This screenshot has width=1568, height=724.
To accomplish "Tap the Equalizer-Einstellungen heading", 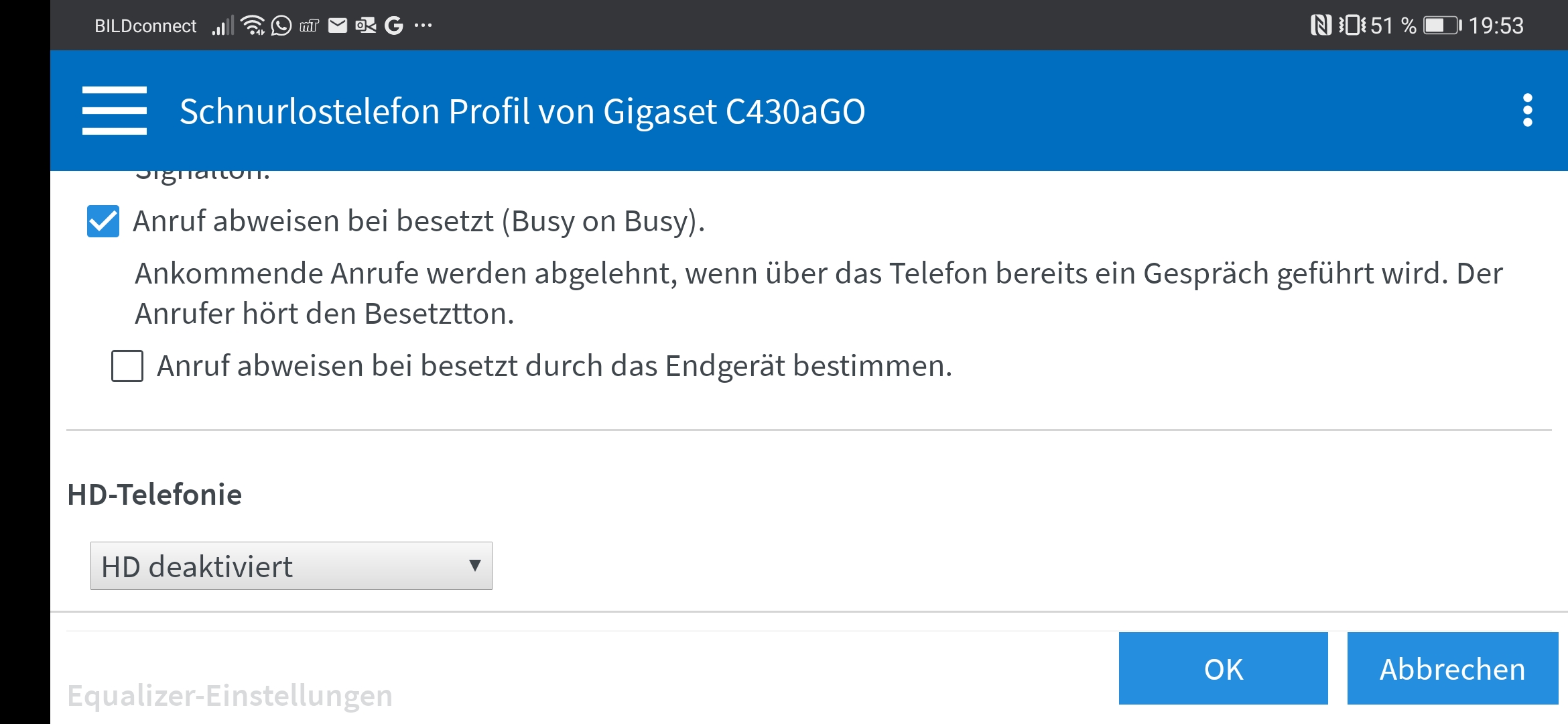I will click(x=230, y=695).
